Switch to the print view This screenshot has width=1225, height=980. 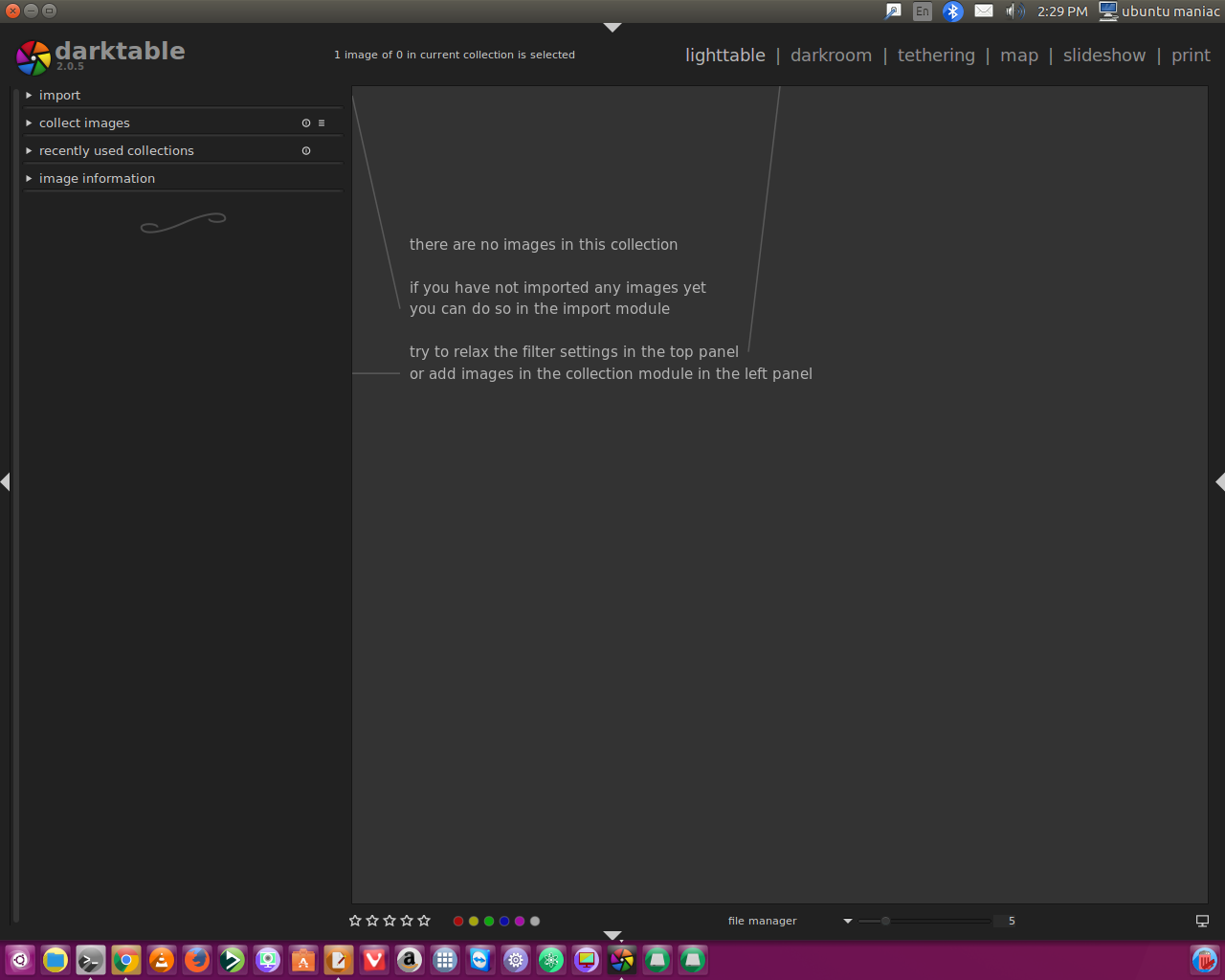1191,56
